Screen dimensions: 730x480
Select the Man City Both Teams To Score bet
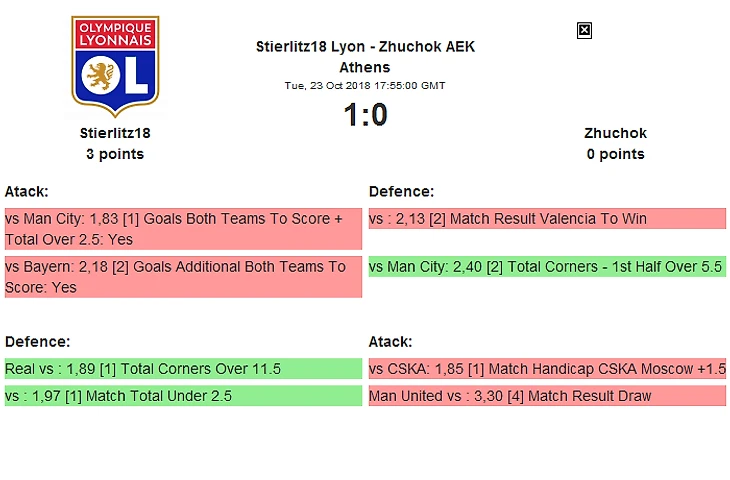click(183, 229)
